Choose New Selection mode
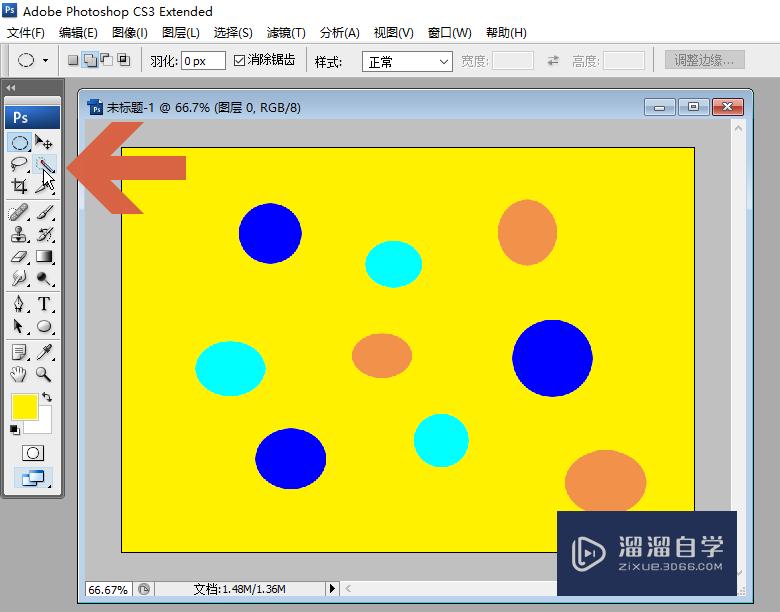Image resolution: width=780 pixels, height=612 pixels. tap(73, 60)
